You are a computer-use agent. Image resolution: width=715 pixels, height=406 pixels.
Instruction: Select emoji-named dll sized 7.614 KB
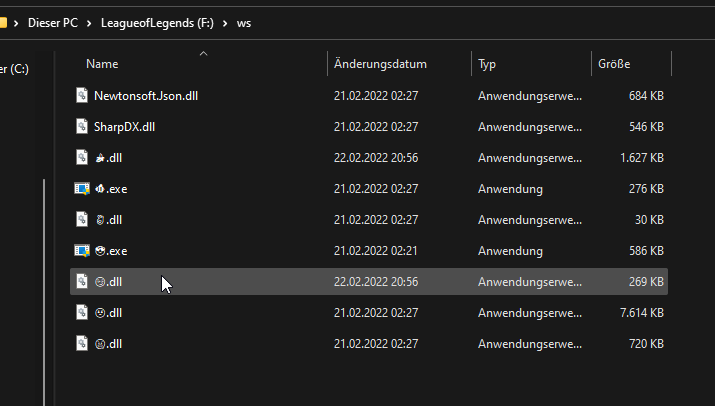[108, 313]
